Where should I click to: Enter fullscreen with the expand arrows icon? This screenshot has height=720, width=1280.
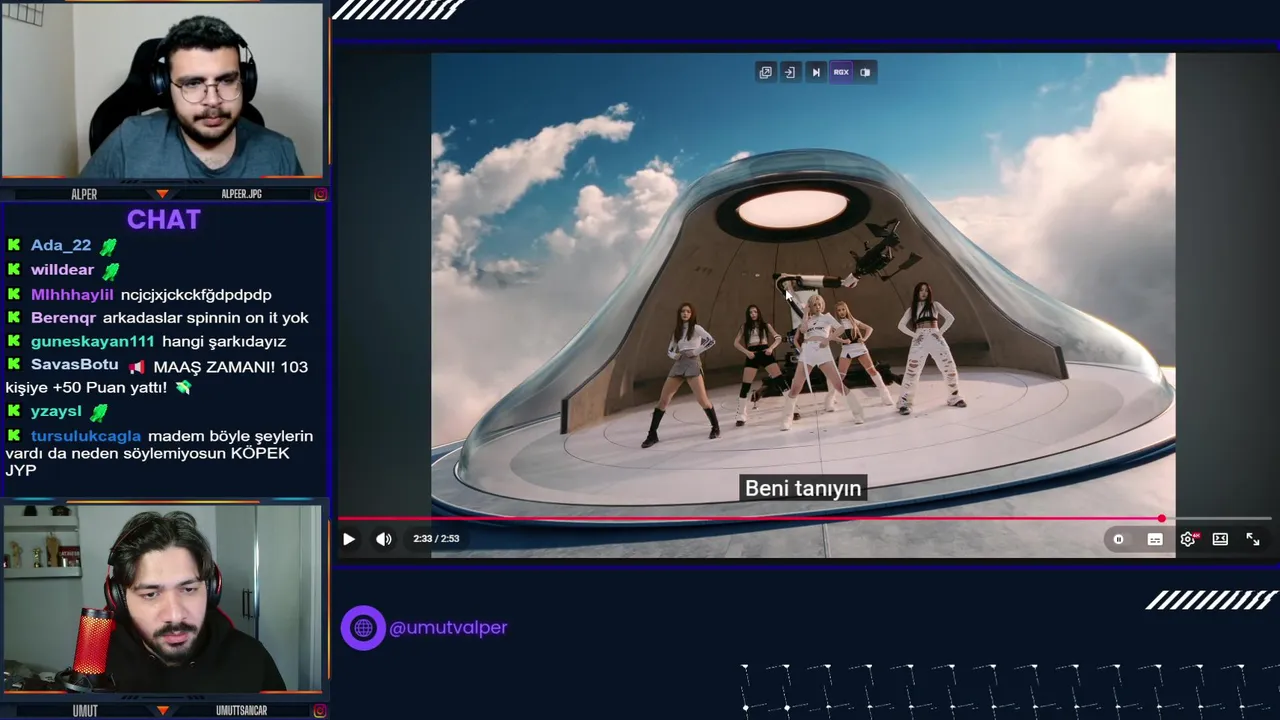point(1253,539)
